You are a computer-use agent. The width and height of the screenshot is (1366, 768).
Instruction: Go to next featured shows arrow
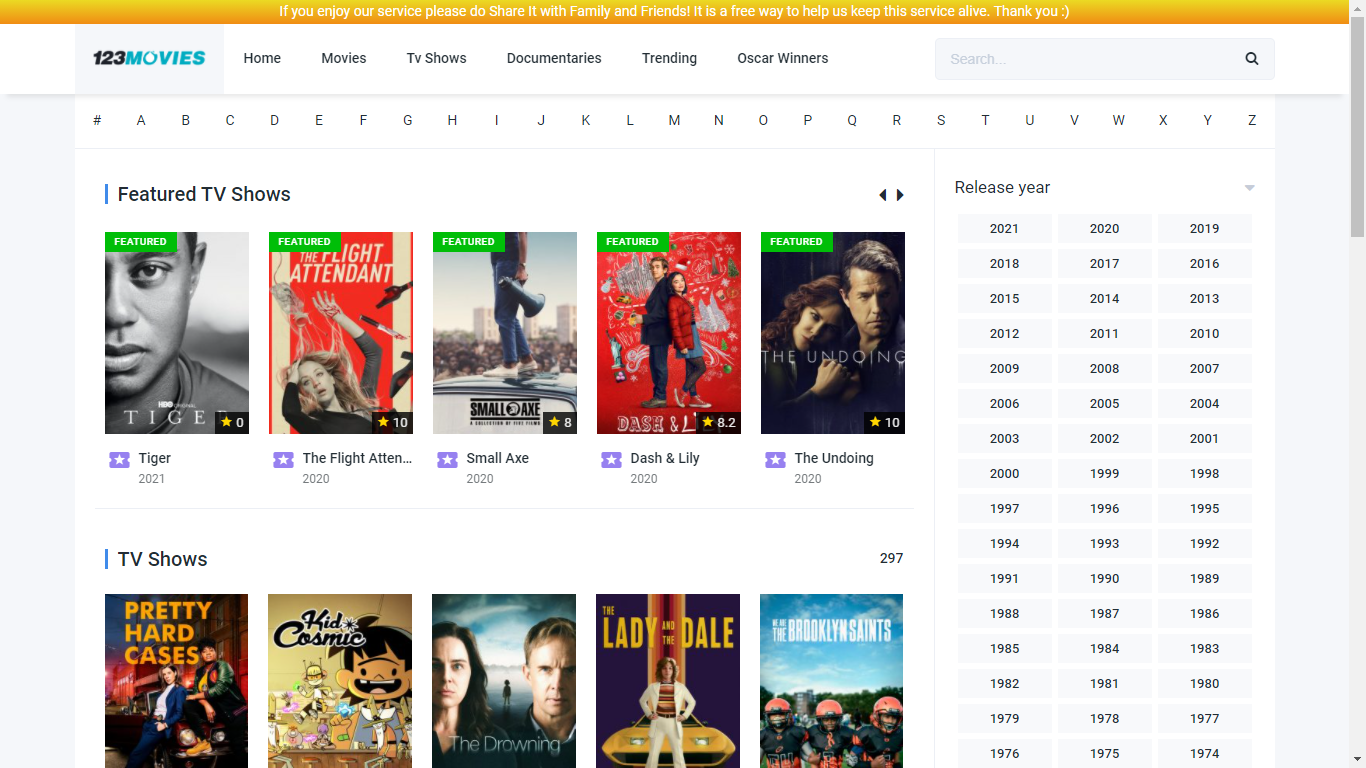[900, 195]
